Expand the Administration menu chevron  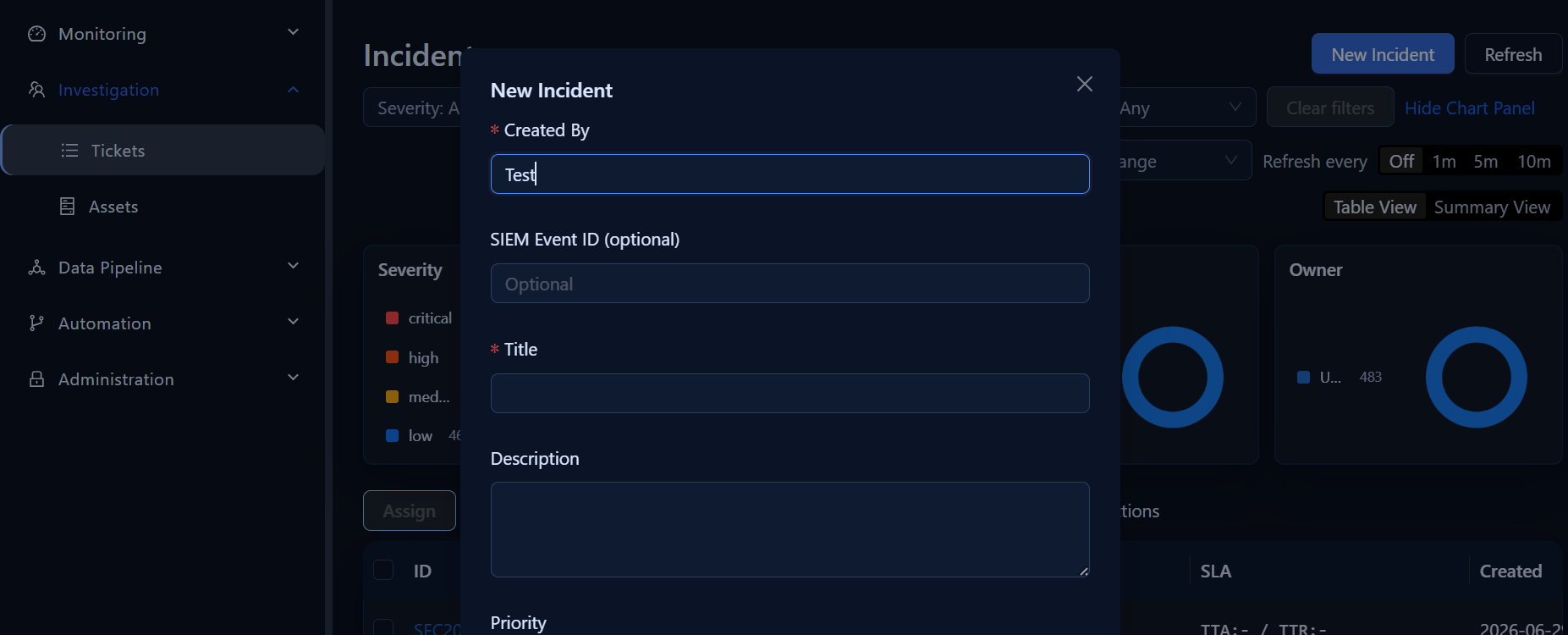point(294,378)
